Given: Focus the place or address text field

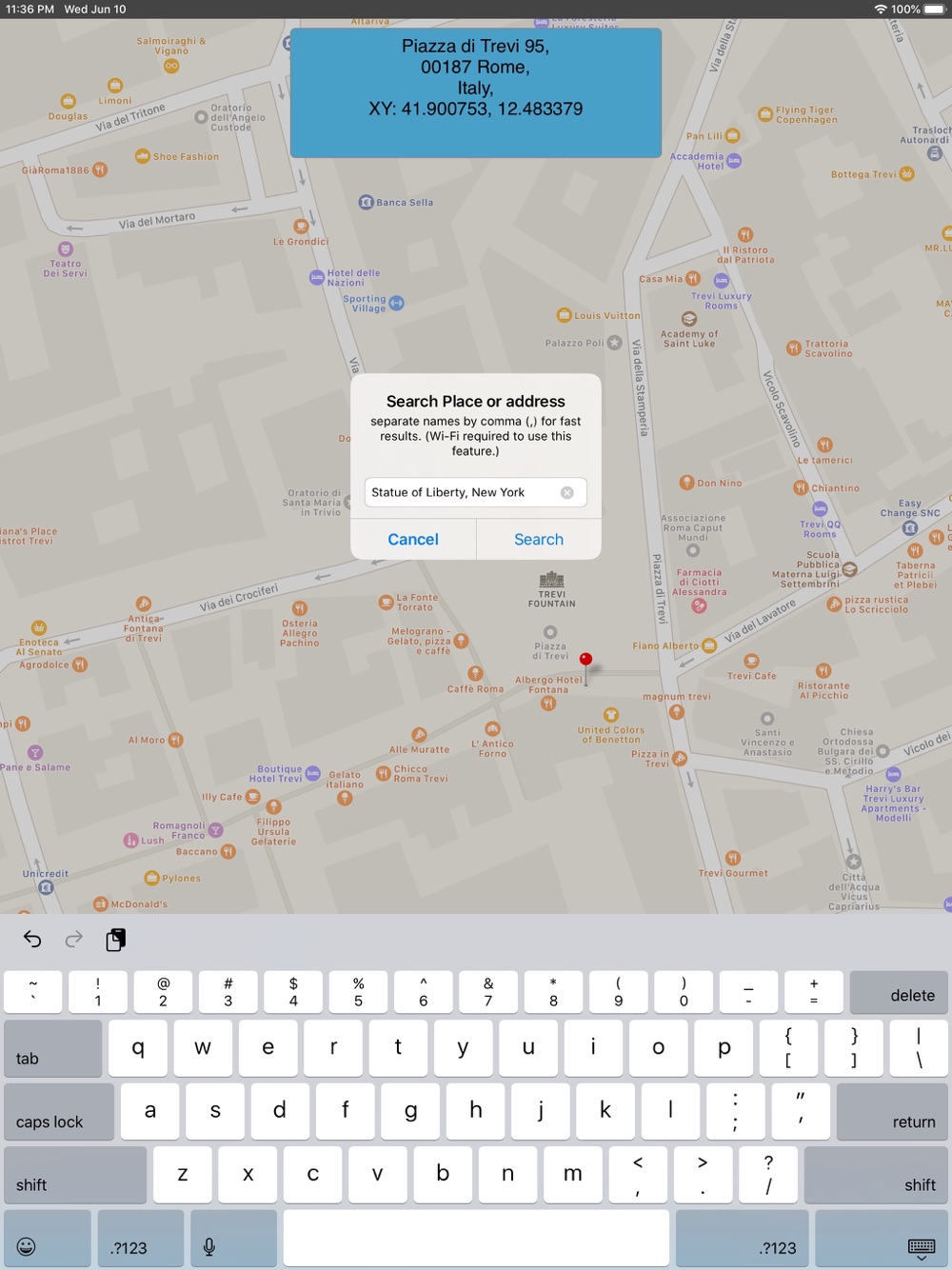Looking at the screenshot, I should pos(475,492).
